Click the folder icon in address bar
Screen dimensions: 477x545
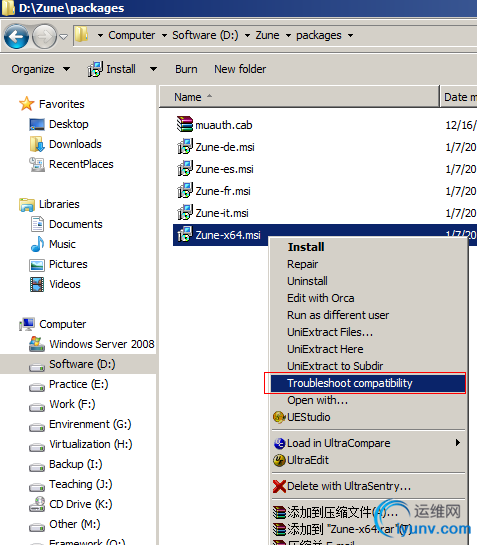click(x=82, y=35)
